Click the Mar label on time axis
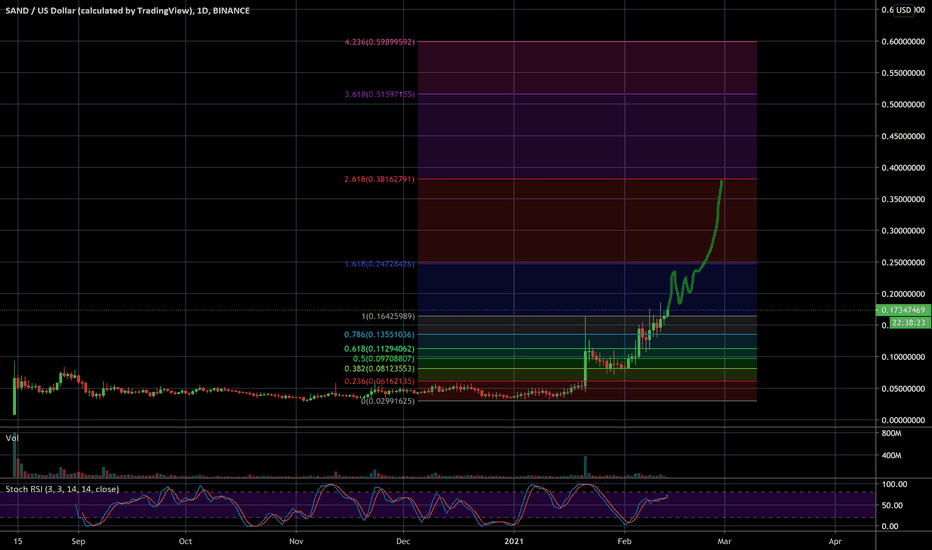 click(x=724, y=541)
